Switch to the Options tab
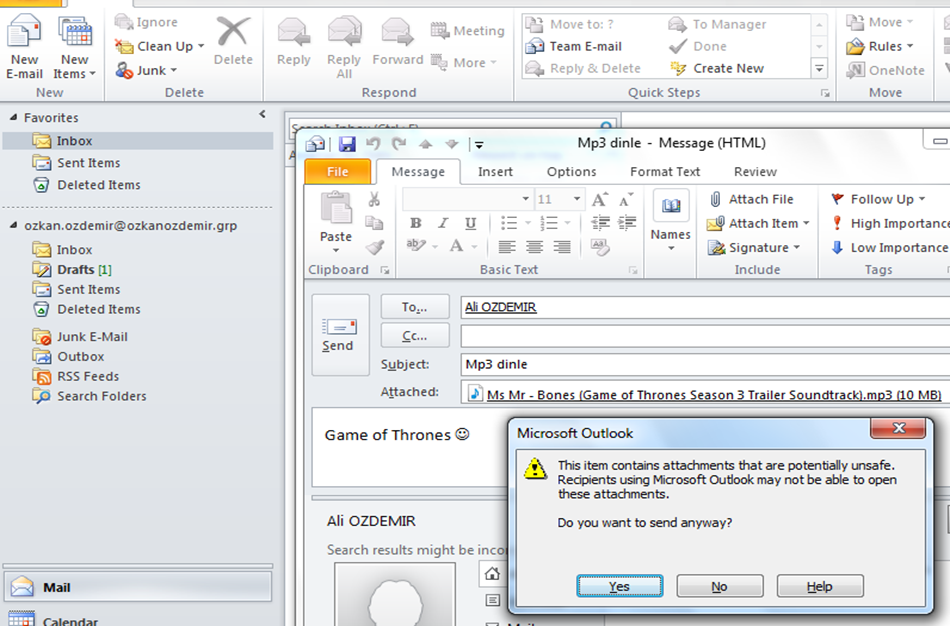Screen dimensions: 950x626 coord(571,171)
